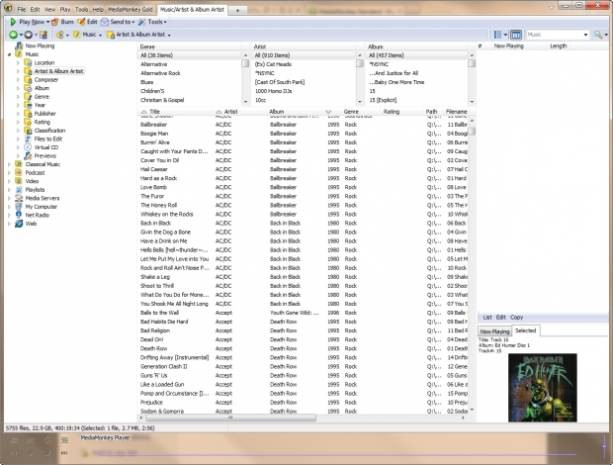Expand the Classical Music tree node
This screenshot has height=465, width=613.
point(9,164)
